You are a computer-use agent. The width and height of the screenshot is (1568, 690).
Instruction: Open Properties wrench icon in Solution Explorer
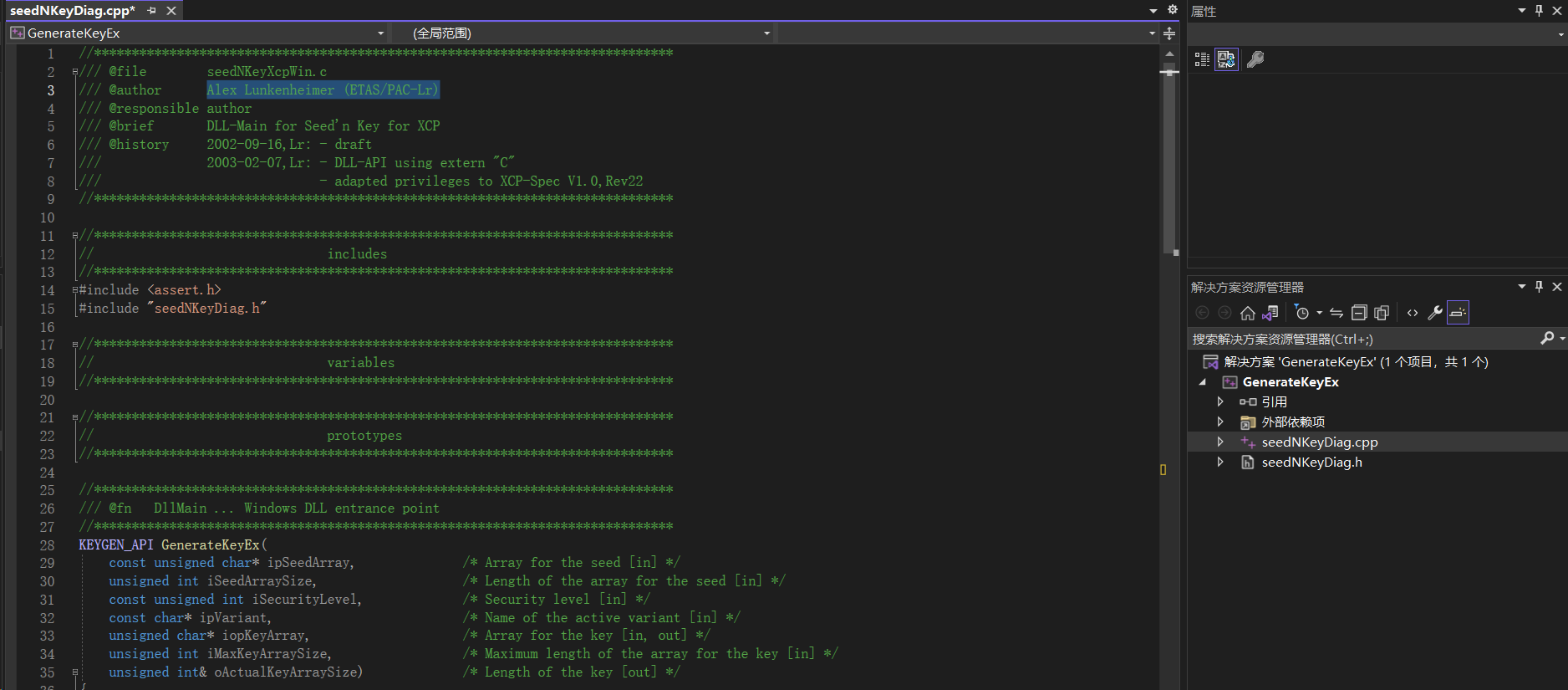(x=1435, y=313)
